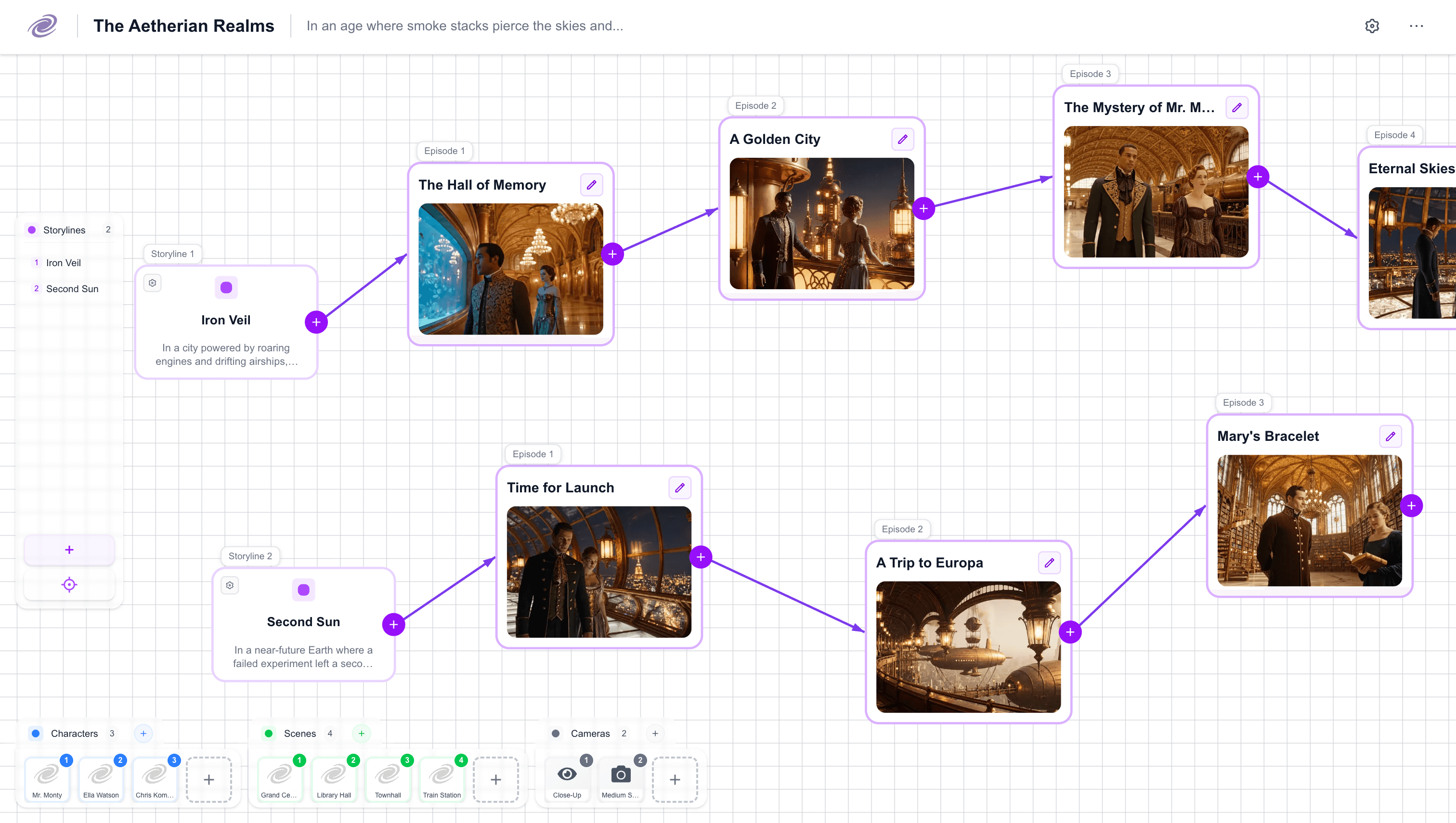Click the Second Sun purple color swatch
The image size is (1456, 823).
click(304, 590)
